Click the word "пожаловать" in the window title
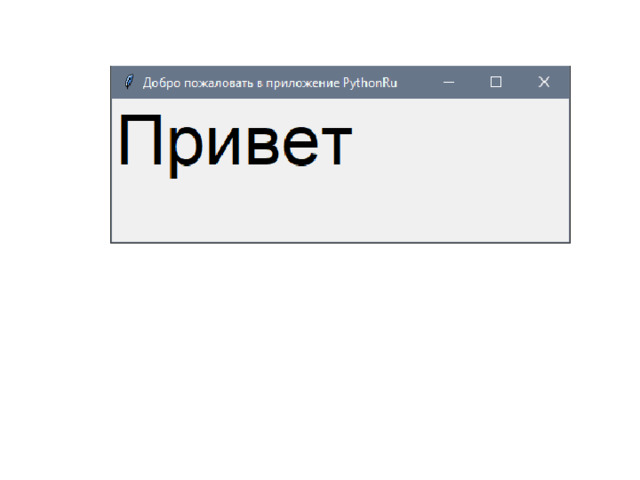 [x=215, y=82]
